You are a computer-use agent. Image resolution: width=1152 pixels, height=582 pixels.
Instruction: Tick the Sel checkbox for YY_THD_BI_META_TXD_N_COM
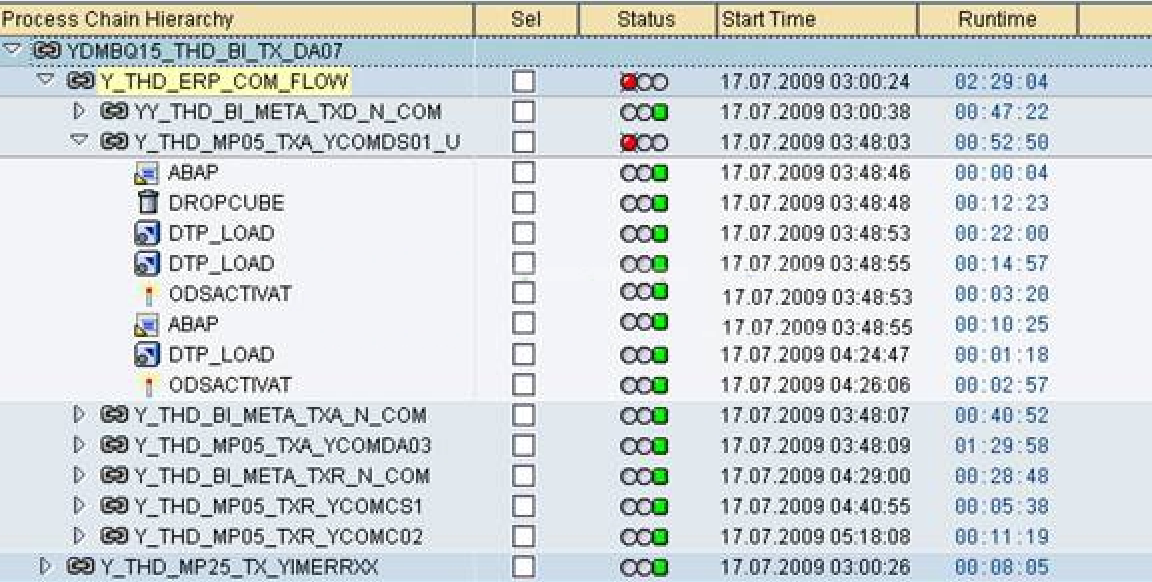coord(523,112)
